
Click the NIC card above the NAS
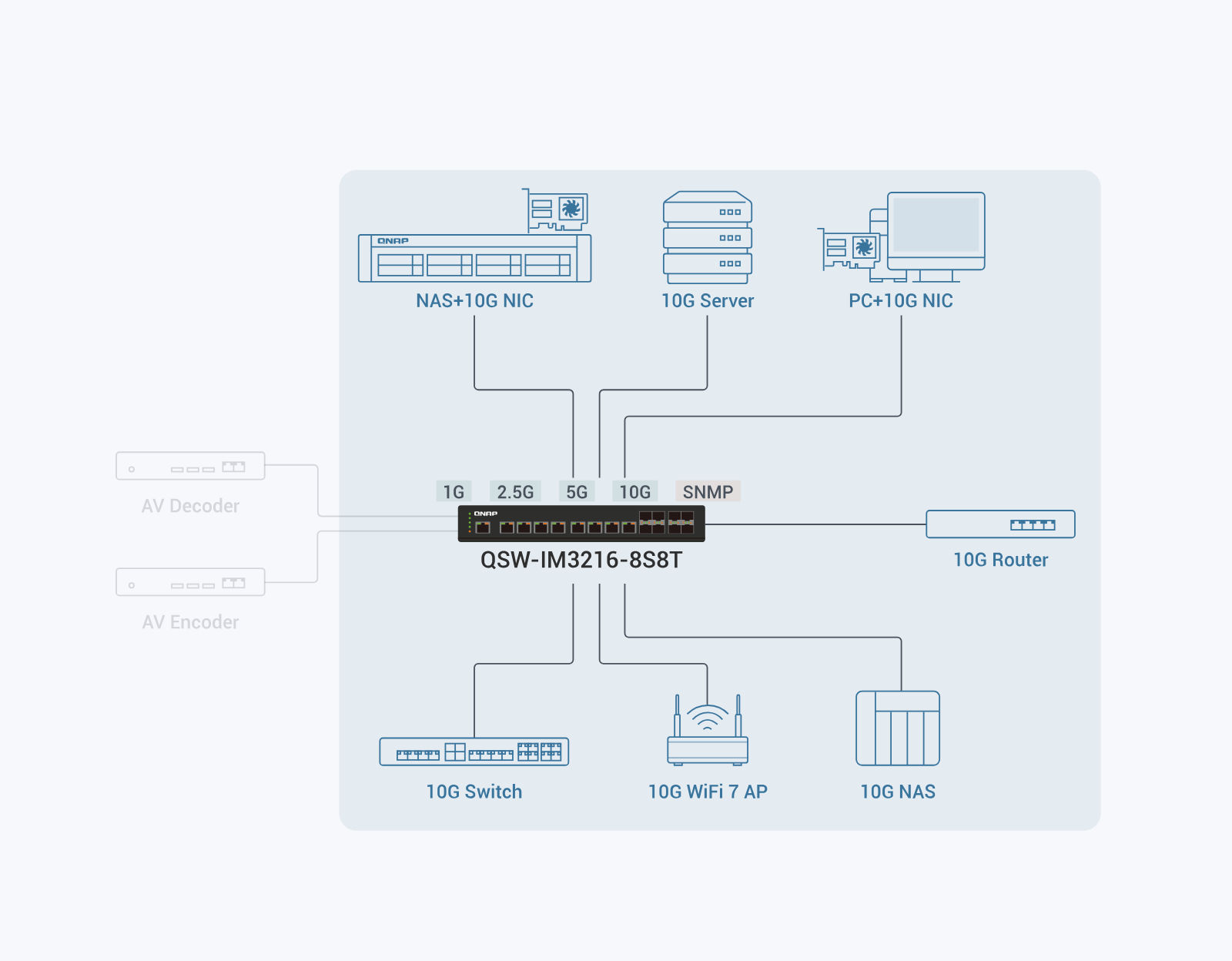[556, 211]
